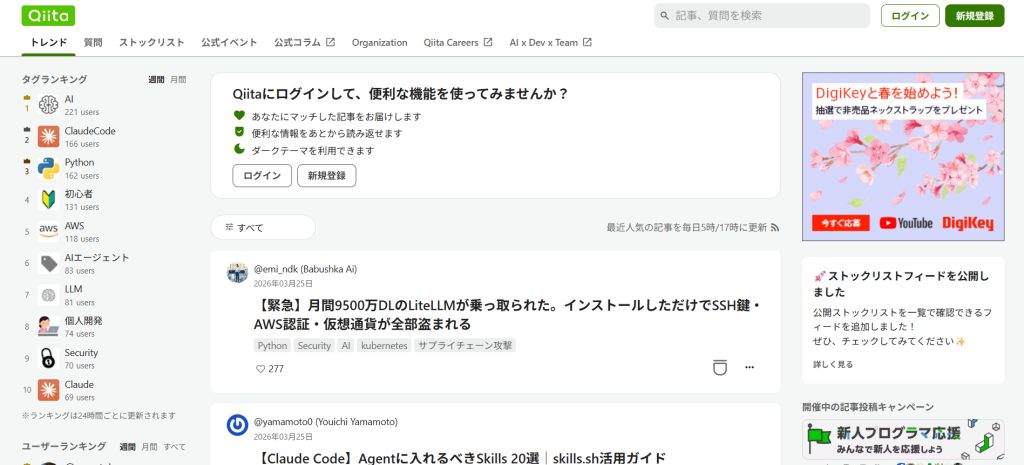This screenshot has height=465, width=1024.
Task: Click the 詳しく見る link
Action: [833, 365]
